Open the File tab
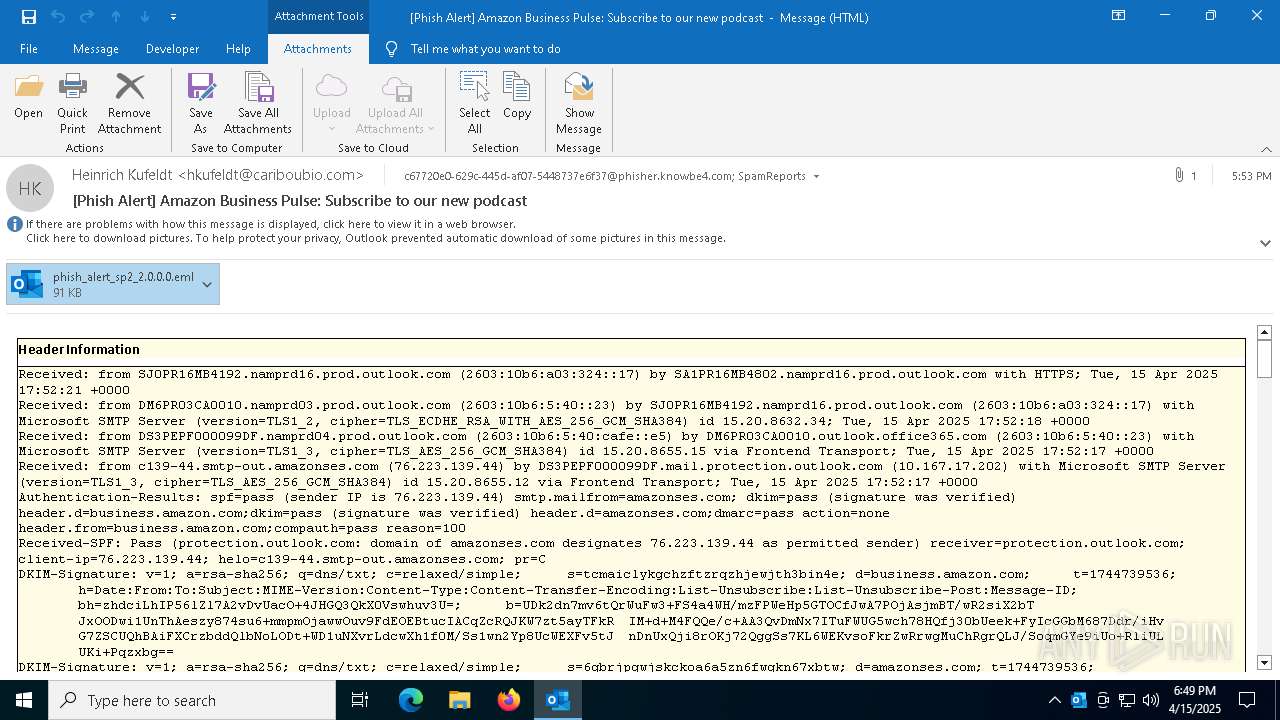 pyautogui.click(x=29, y=48)
